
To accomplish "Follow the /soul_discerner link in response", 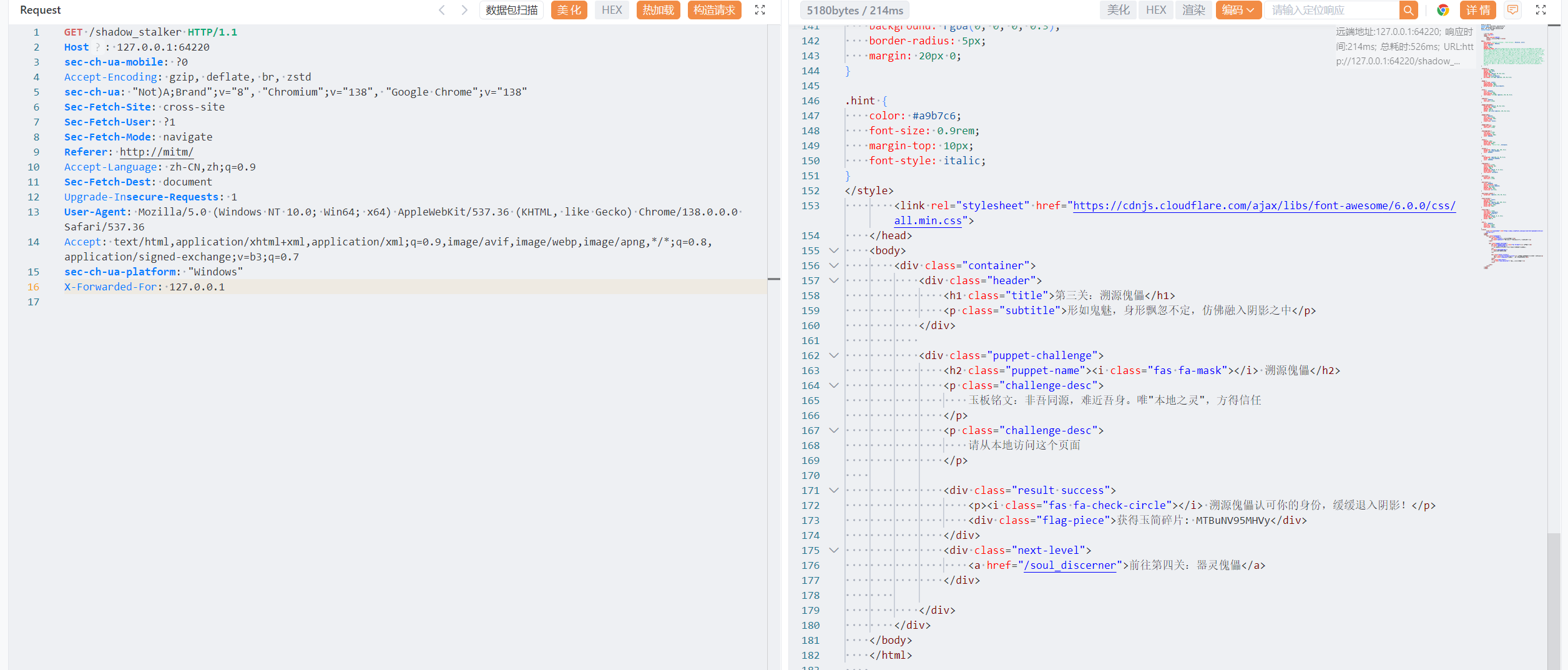I will coord(1069,565).
